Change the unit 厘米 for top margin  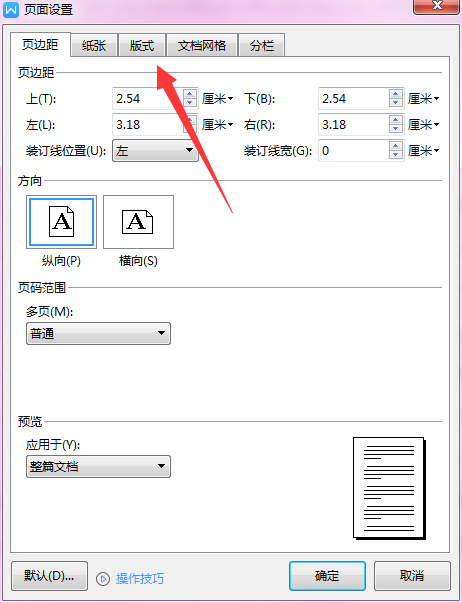pos(218,99)
